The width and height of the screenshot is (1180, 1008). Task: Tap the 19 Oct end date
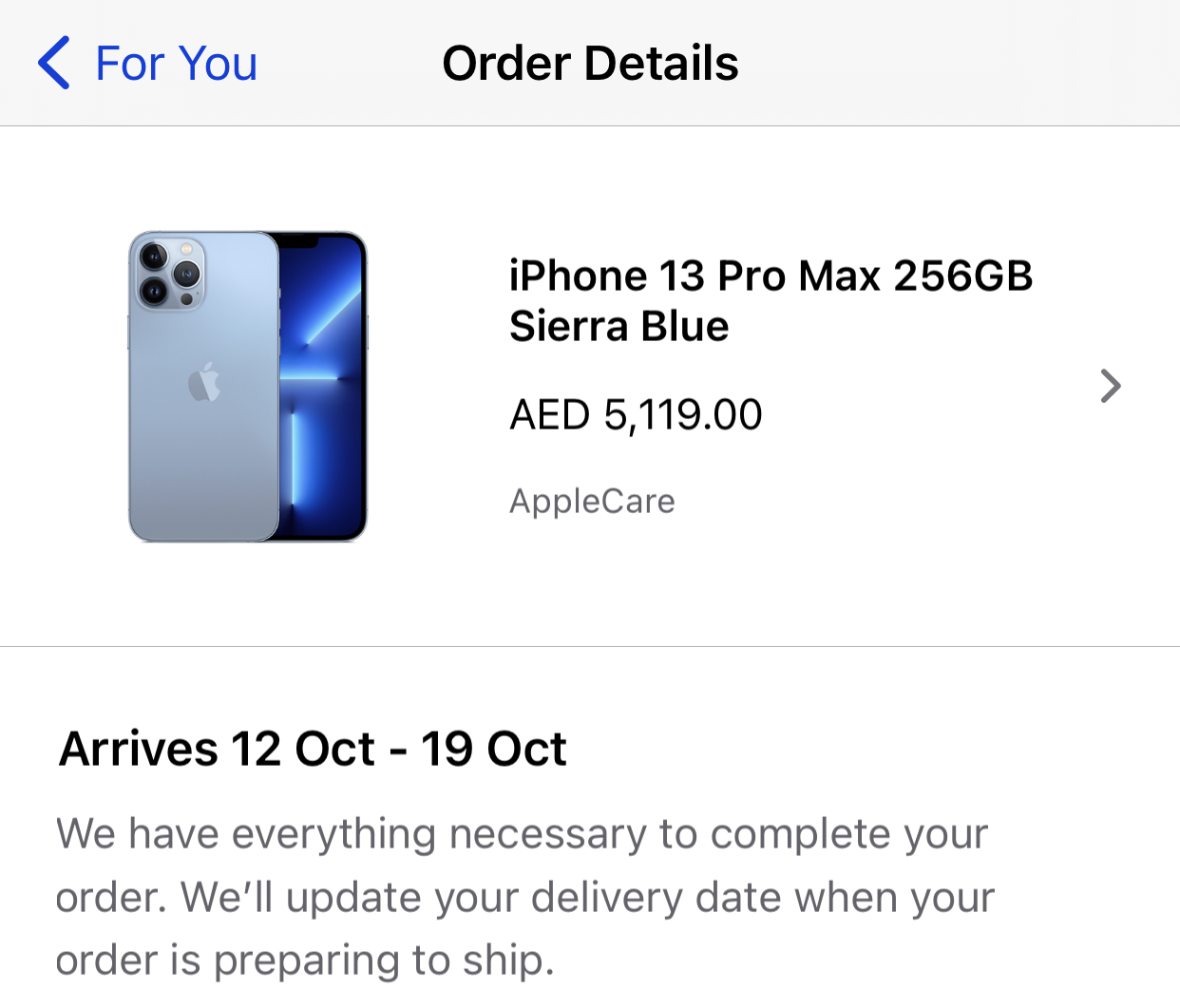(494, 749)
